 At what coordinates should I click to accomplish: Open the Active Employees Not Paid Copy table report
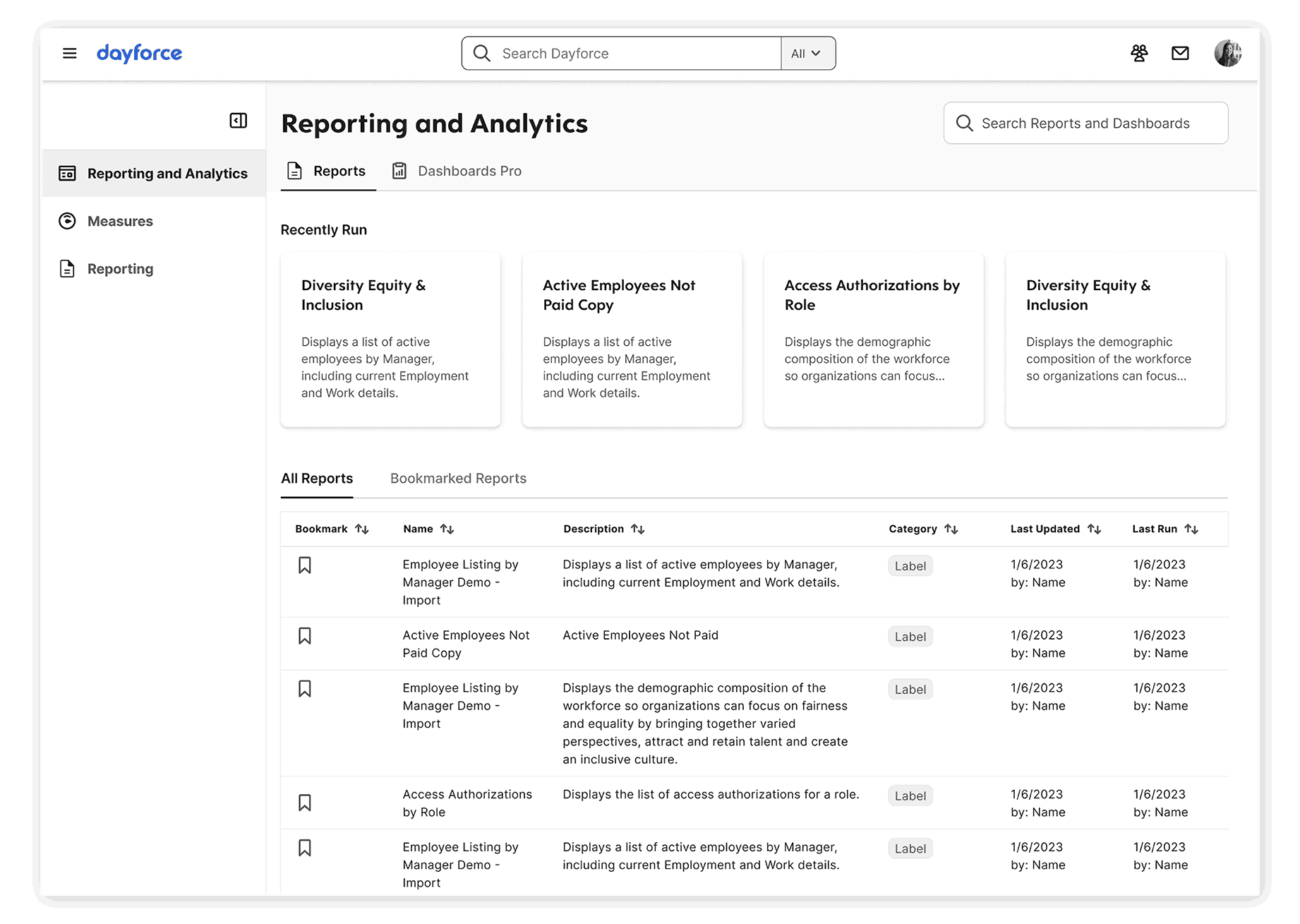pyautogui.click(x=466, y=644)
